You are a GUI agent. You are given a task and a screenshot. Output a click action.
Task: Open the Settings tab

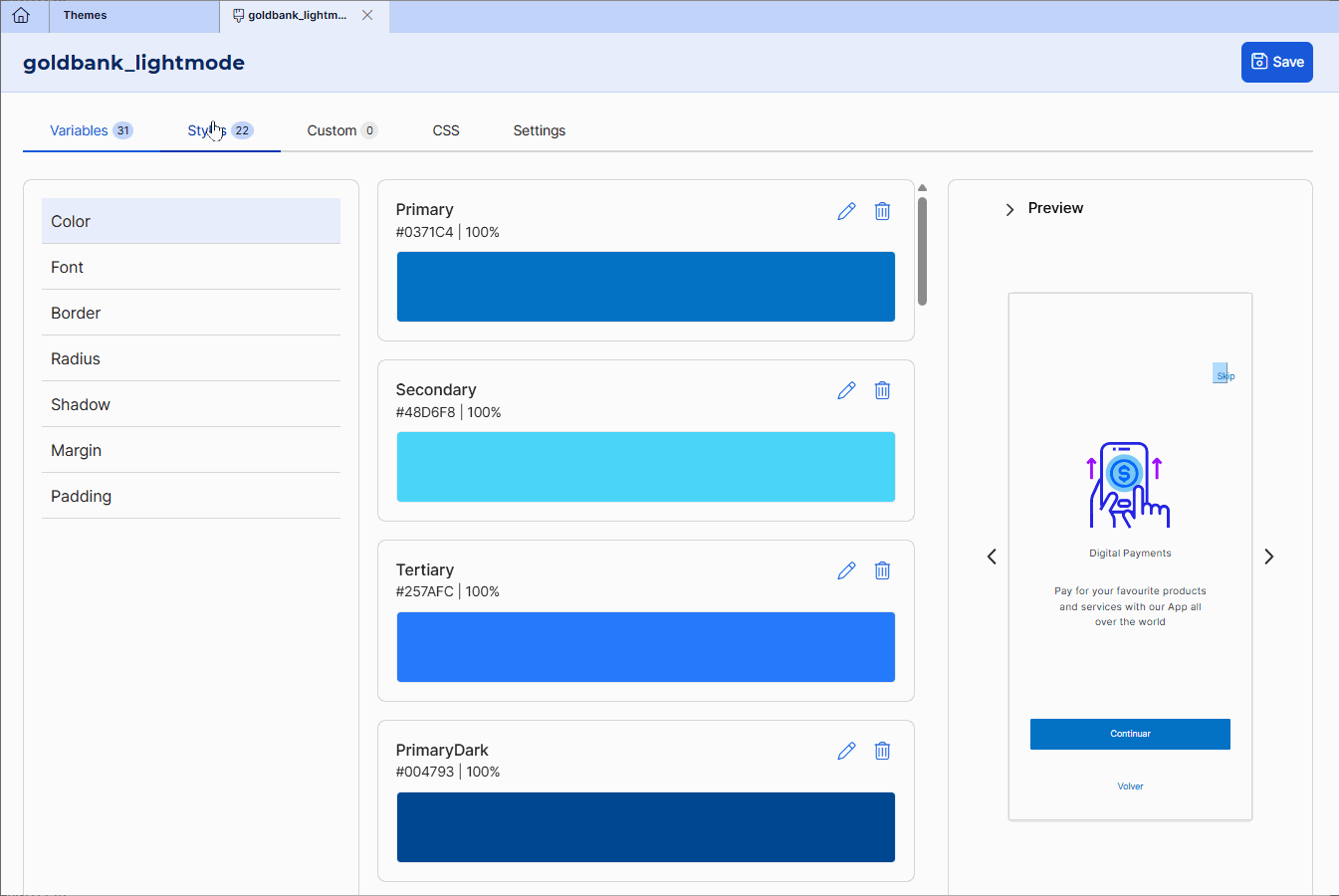coord(539,130)
